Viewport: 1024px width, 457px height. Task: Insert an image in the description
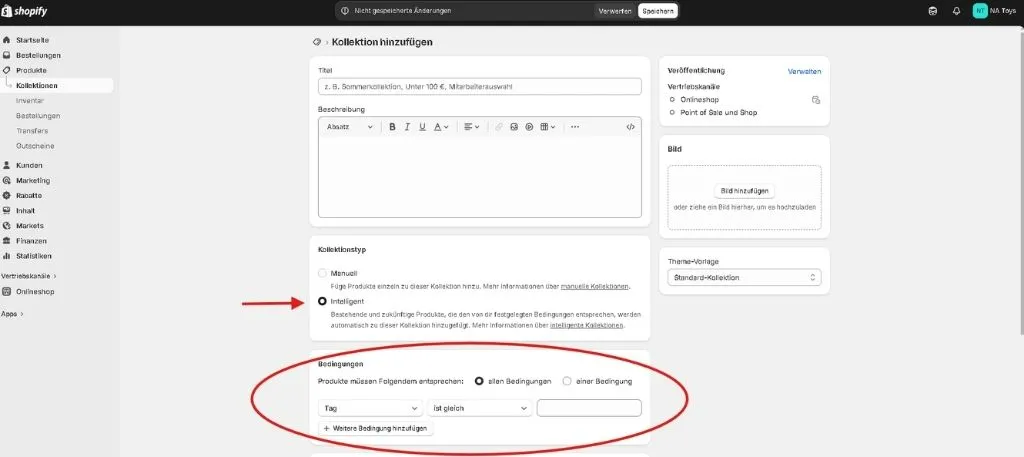(514, 127)
